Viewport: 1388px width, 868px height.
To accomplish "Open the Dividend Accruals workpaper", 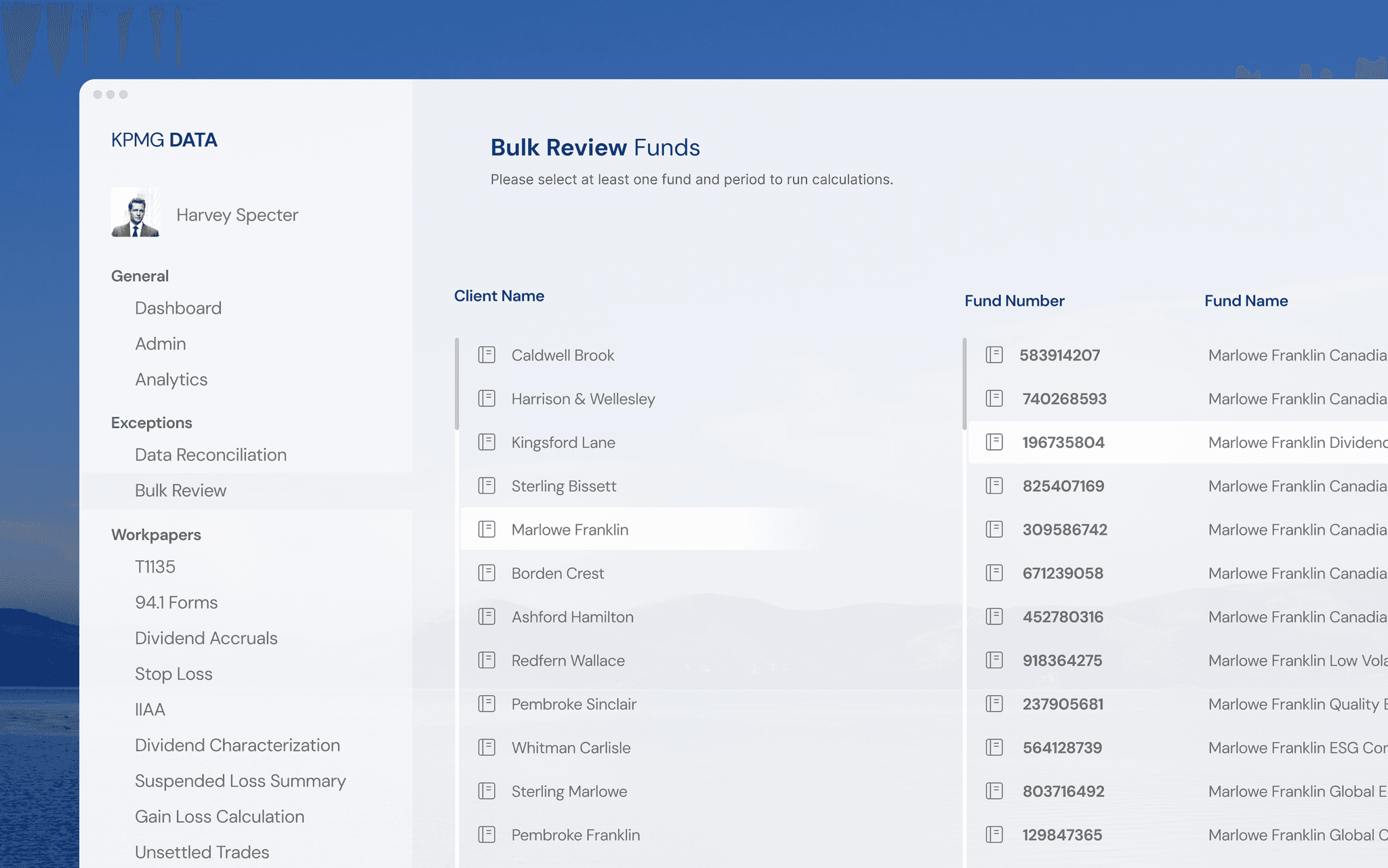I will click(206, 638).
